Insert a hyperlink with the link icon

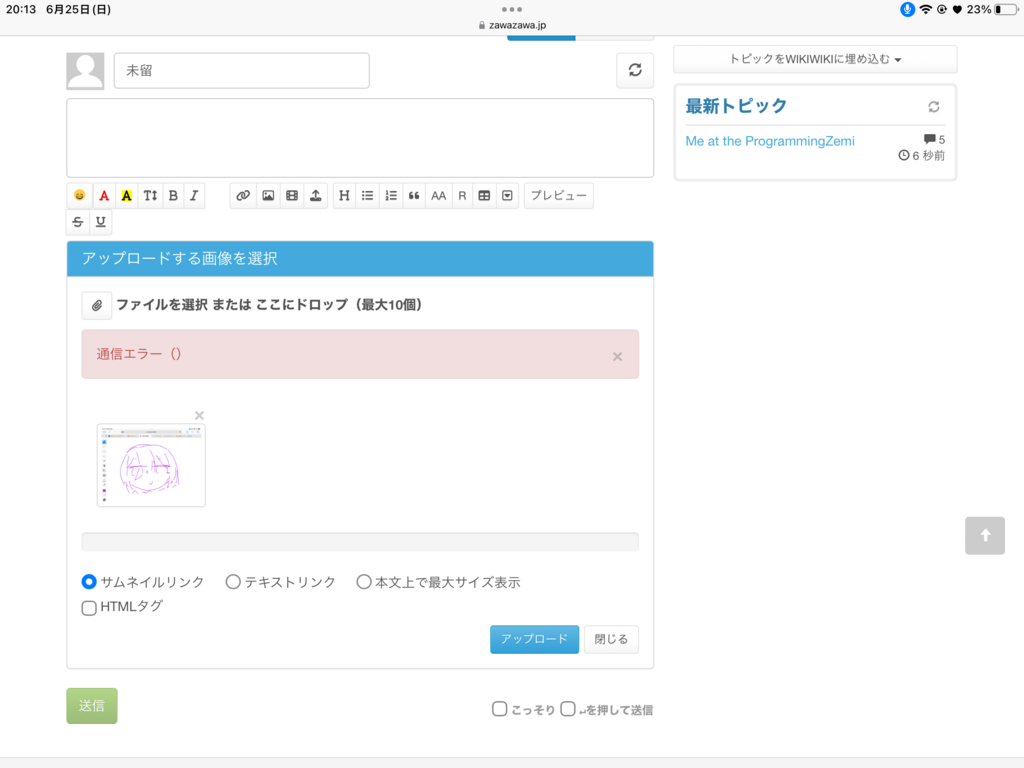[243, 195]
